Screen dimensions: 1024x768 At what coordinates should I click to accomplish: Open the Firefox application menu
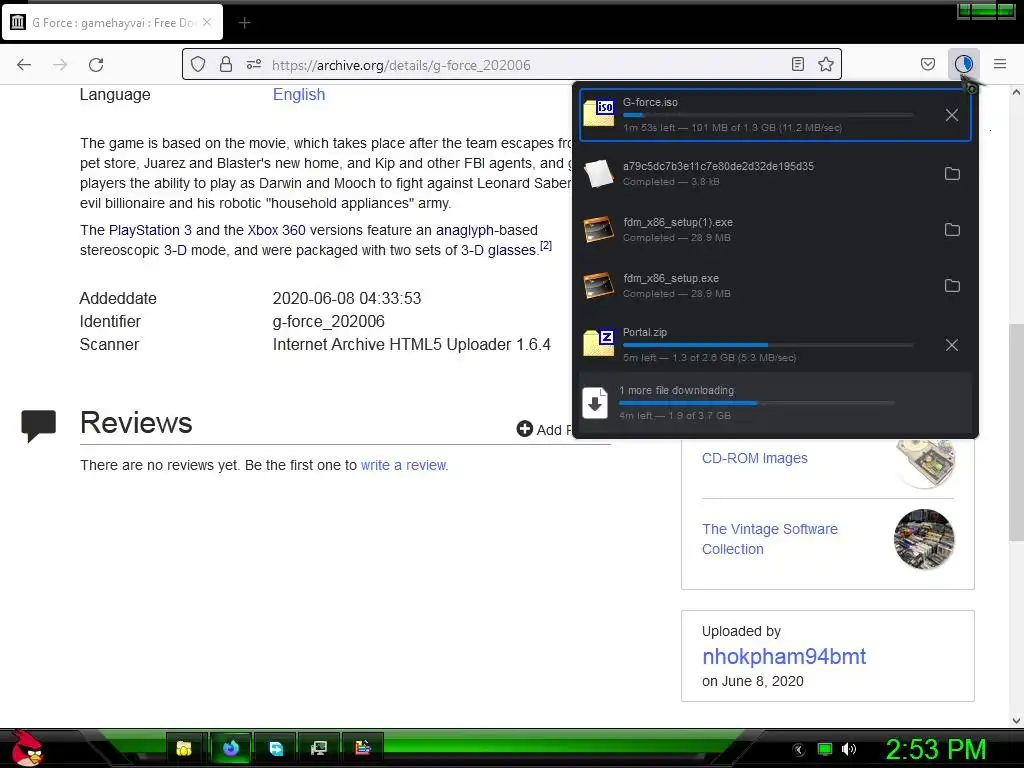(x=1000, y=64)
